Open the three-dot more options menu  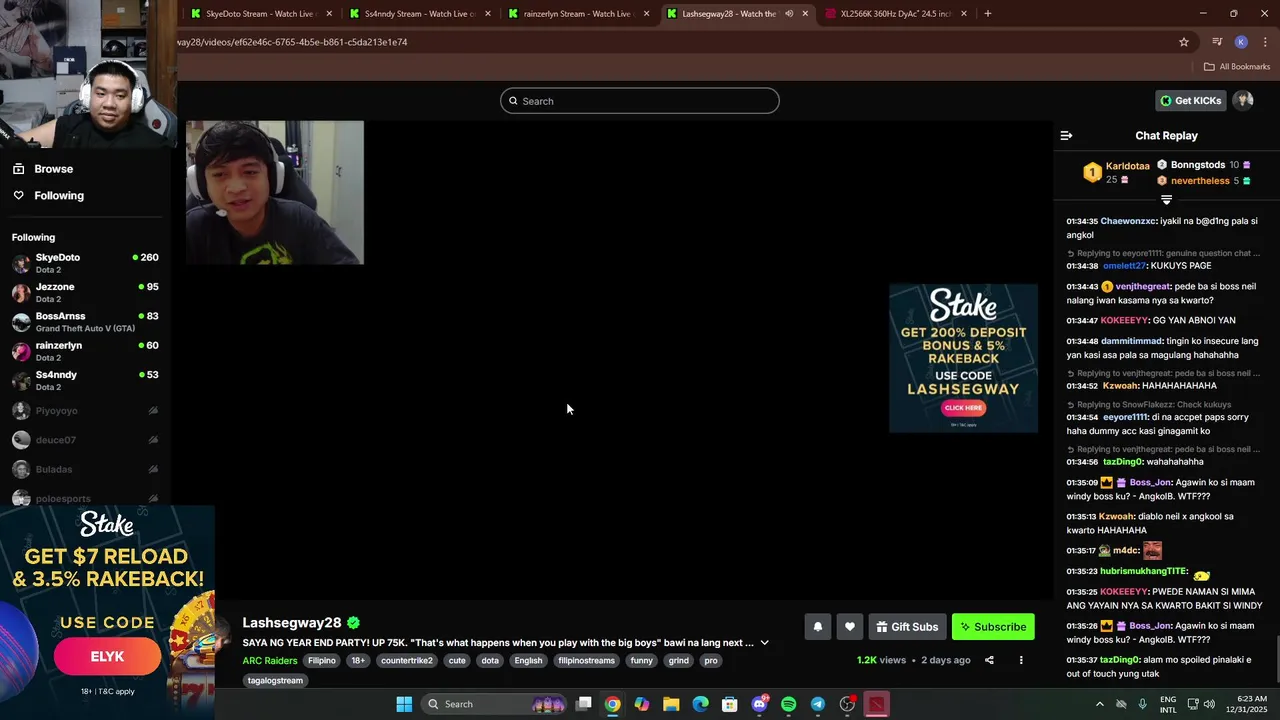tap(1021, 660)
